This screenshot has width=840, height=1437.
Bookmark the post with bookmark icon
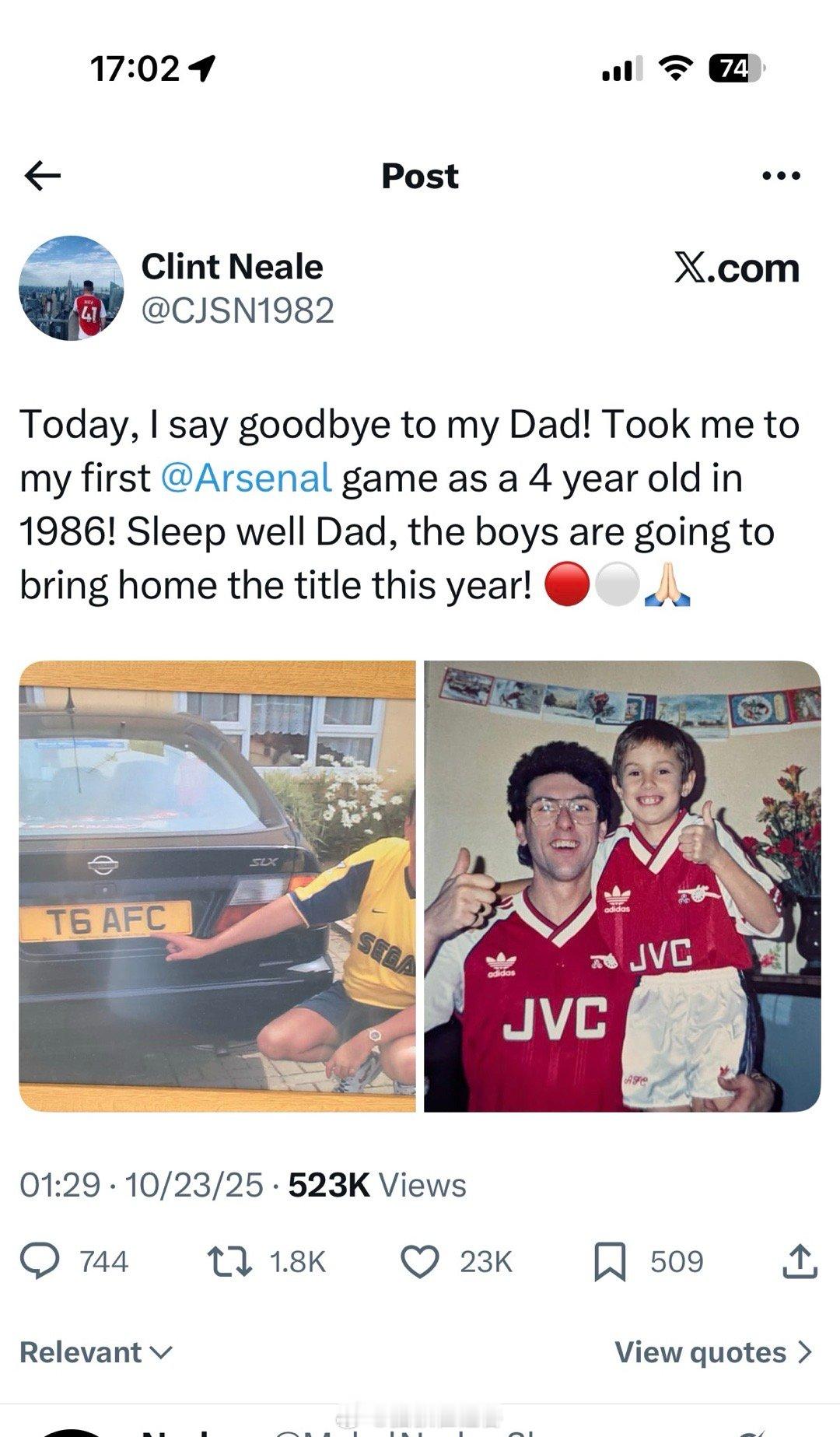(610, 1261)
